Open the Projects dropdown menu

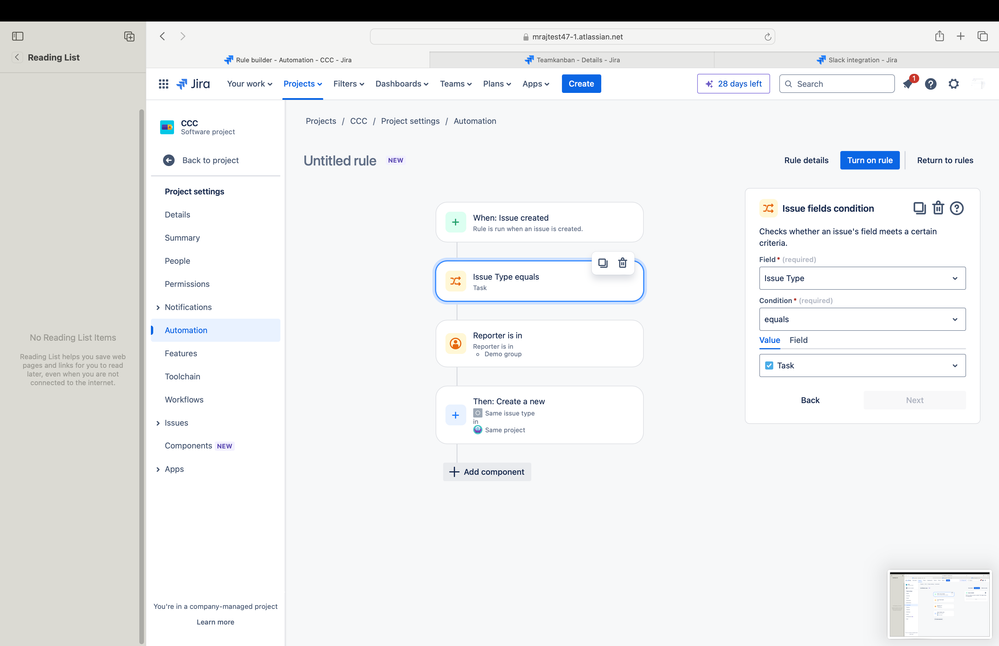tap(303, 83)
